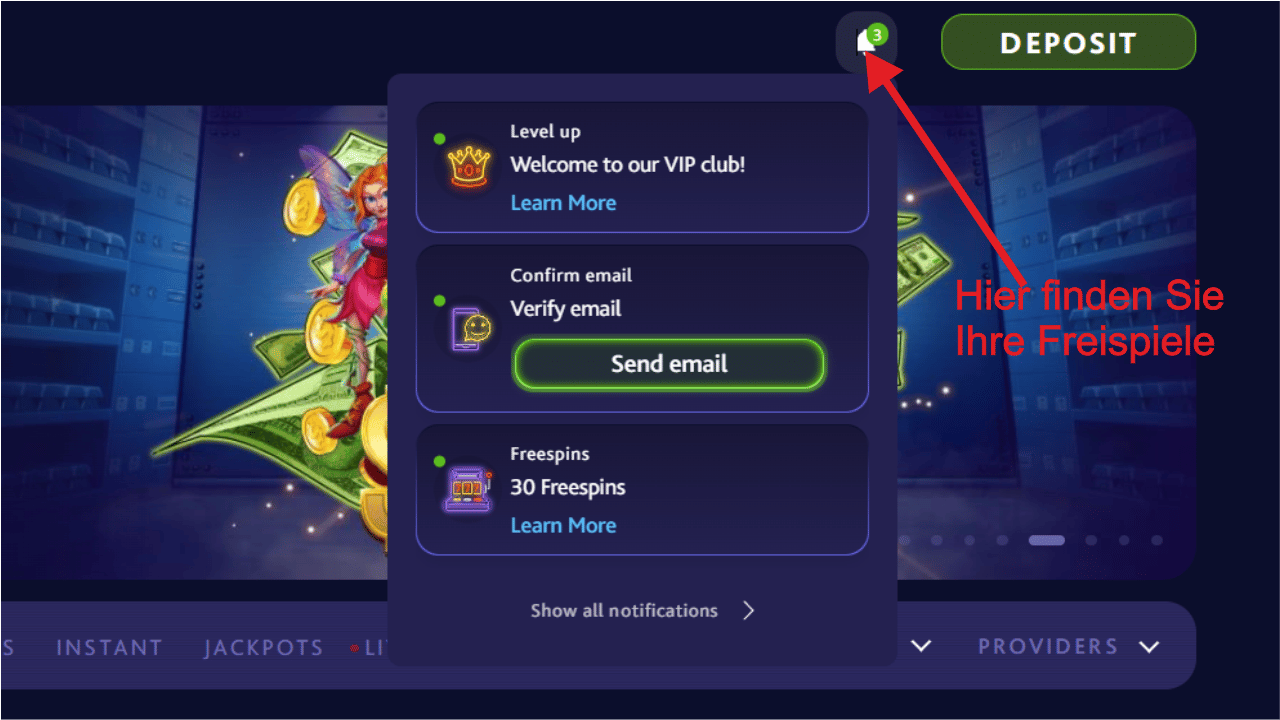Select the last banner carousel dot
The image size is (1280, 720).
1157,540
